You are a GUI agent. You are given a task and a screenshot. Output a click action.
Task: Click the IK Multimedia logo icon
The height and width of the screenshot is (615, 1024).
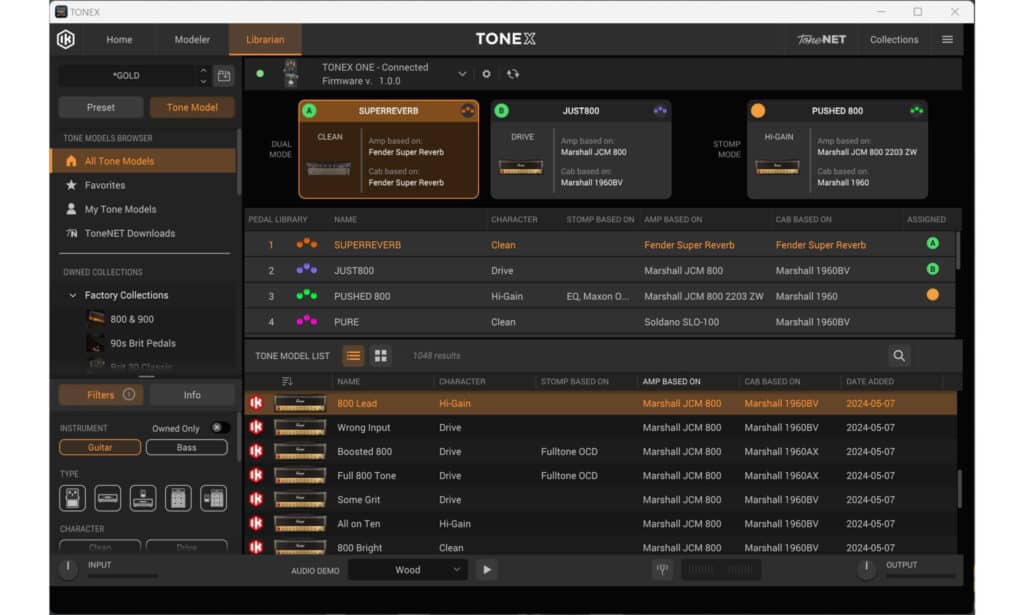pyautogui.click(x=66, y=40)
